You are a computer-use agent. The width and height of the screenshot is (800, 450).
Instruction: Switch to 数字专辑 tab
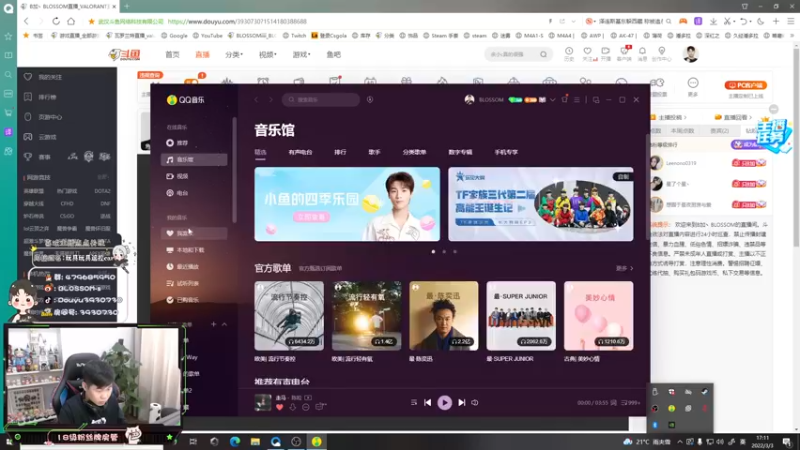(x=460, y=152)
